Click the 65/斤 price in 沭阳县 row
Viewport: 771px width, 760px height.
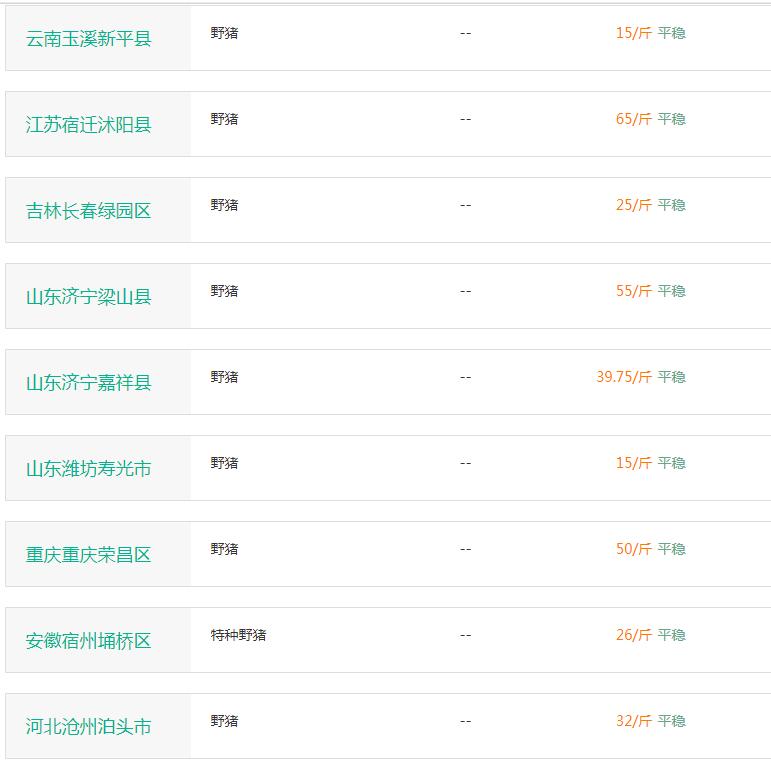634,119
